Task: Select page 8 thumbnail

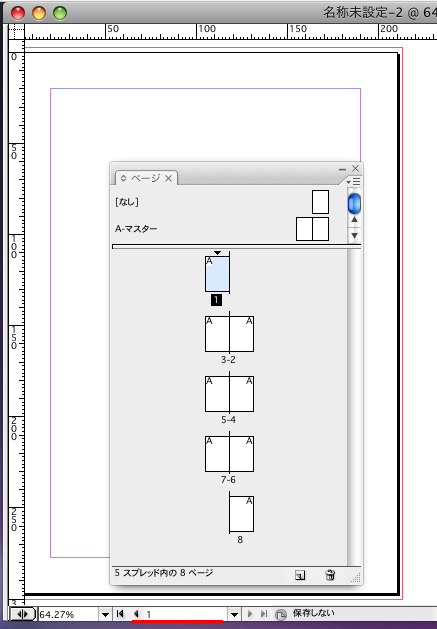Action: tap(241, 514)
